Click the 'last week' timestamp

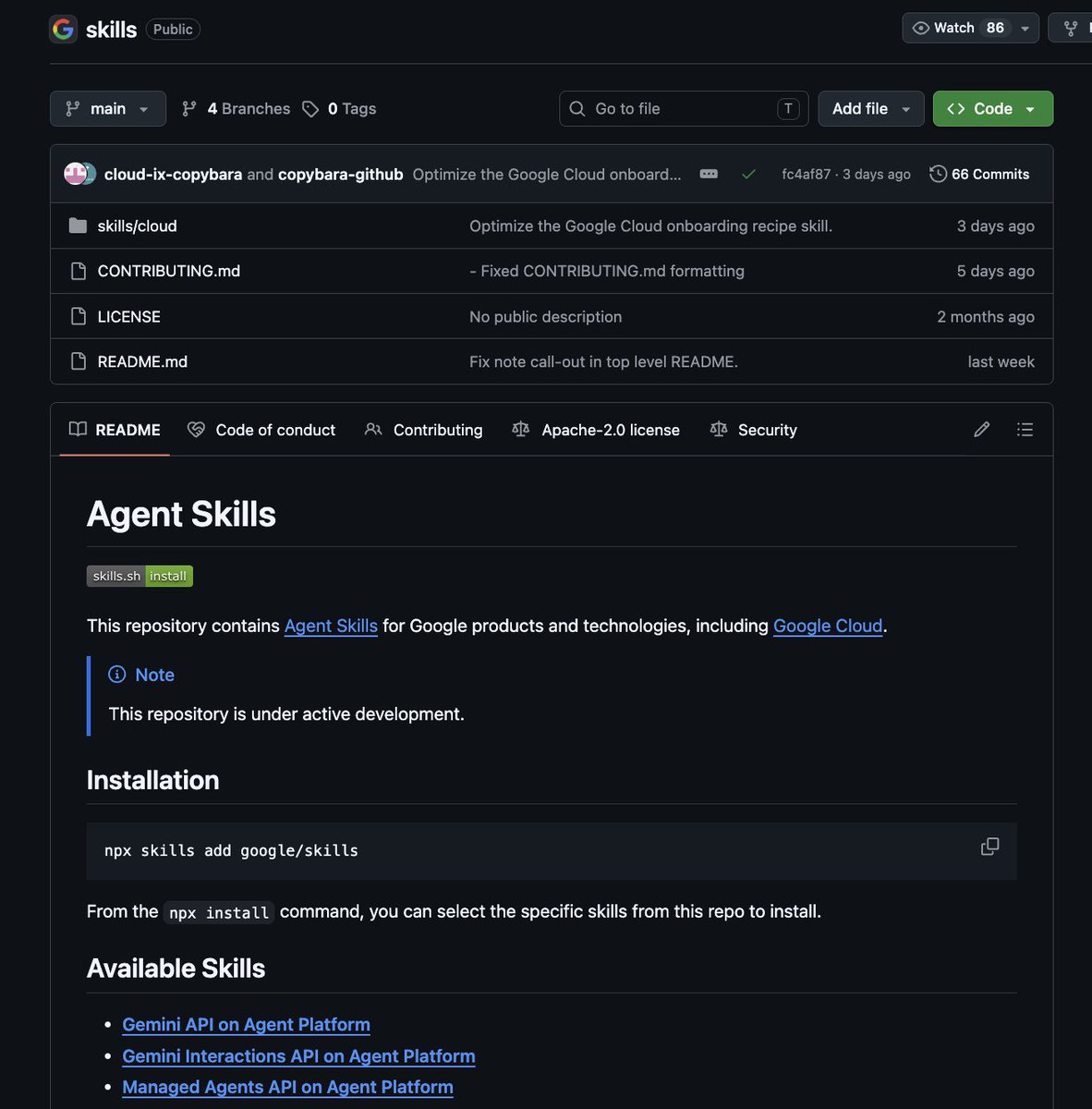click(x=1001, y=361)
